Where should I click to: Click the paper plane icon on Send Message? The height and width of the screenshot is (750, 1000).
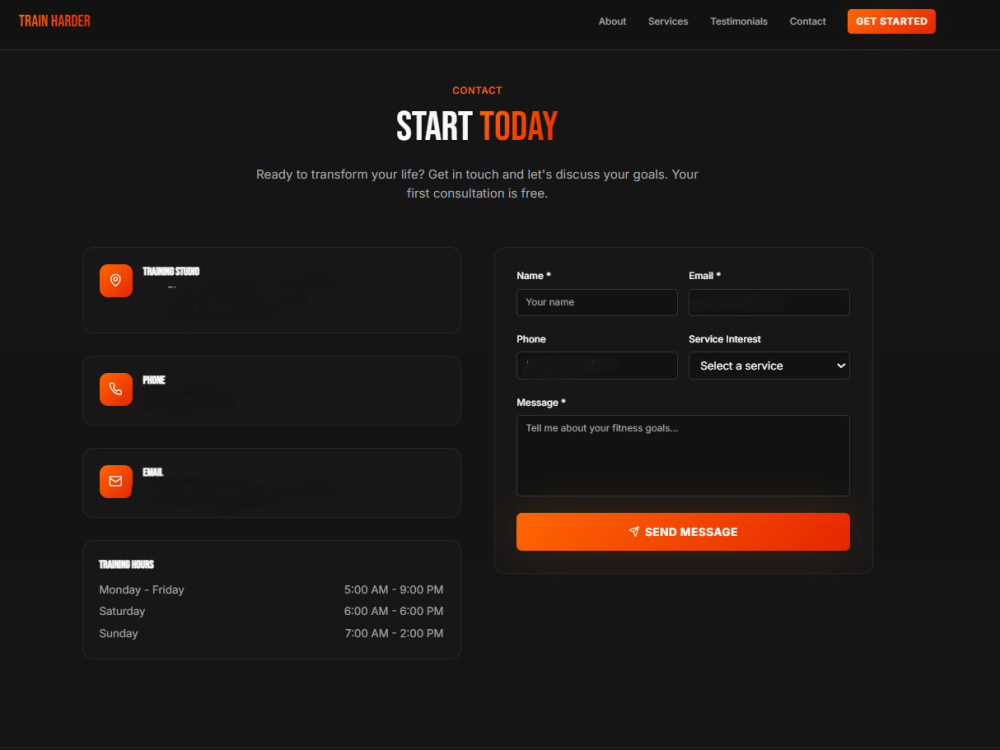point(633,532)
